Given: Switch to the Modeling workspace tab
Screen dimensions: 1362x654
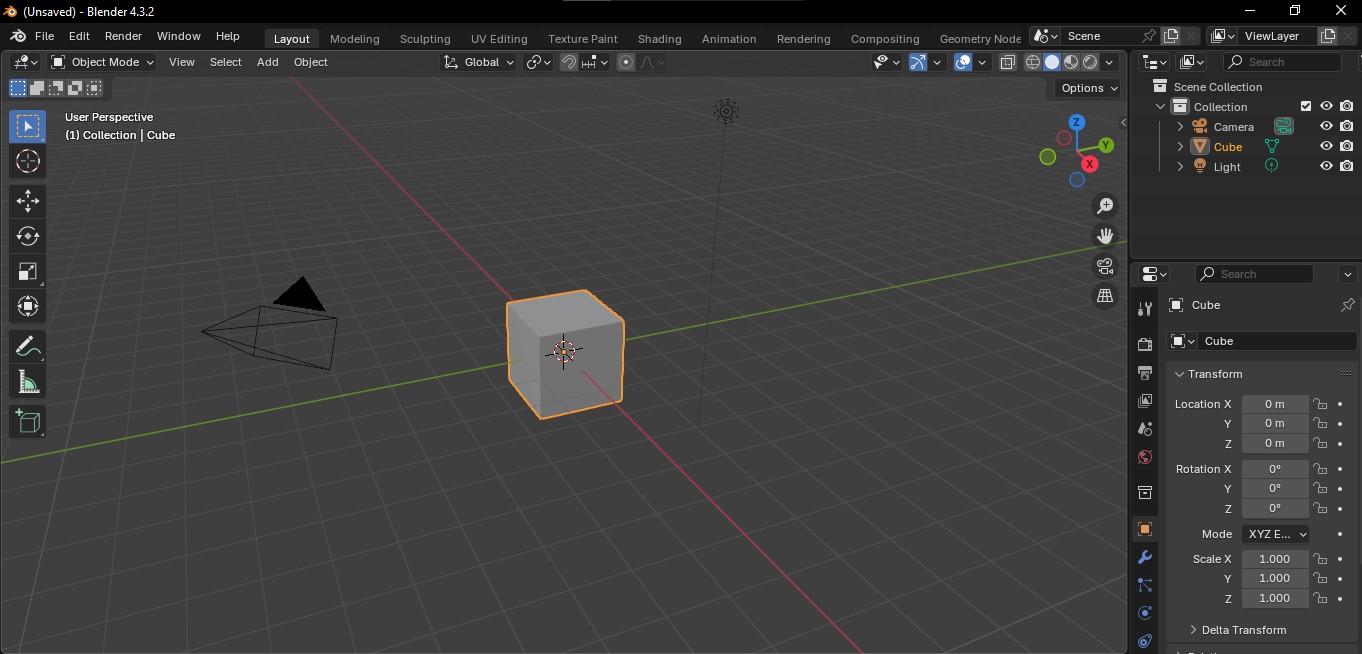Looking at the screenshot, I should point(355,39).
